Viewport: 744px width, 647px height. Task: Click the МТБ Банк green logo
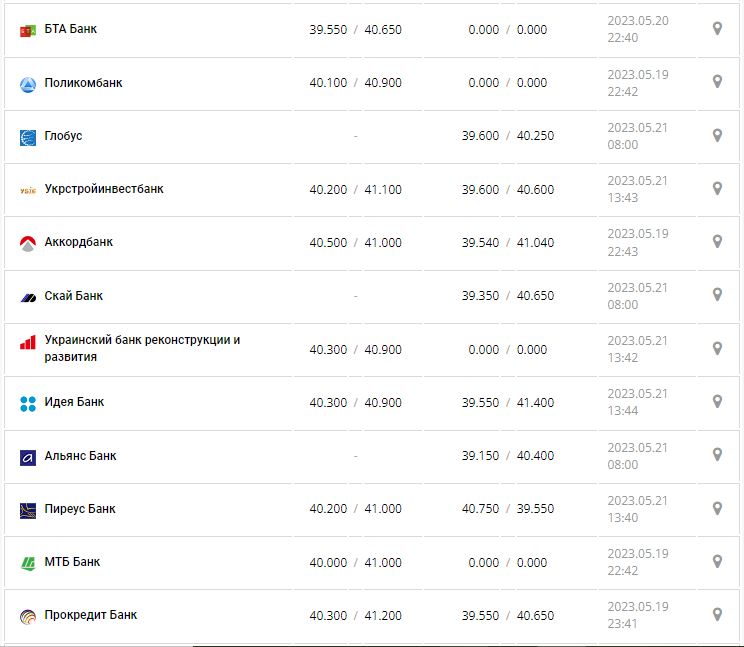click(28, 563)
